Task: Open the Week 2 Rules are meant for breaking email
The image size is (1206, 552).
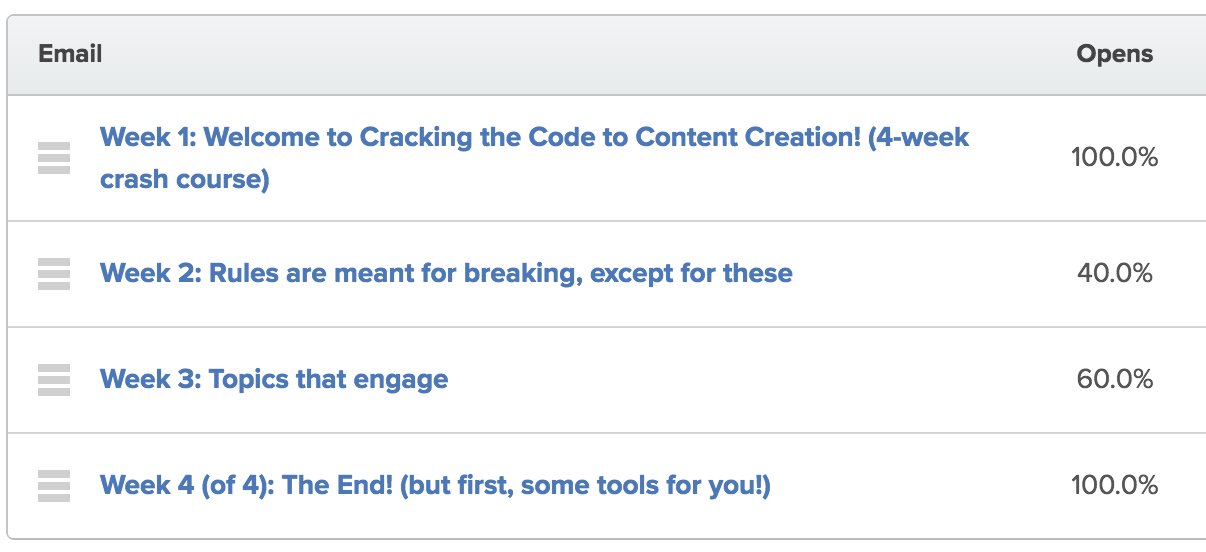Action: [x=446, y=273]
